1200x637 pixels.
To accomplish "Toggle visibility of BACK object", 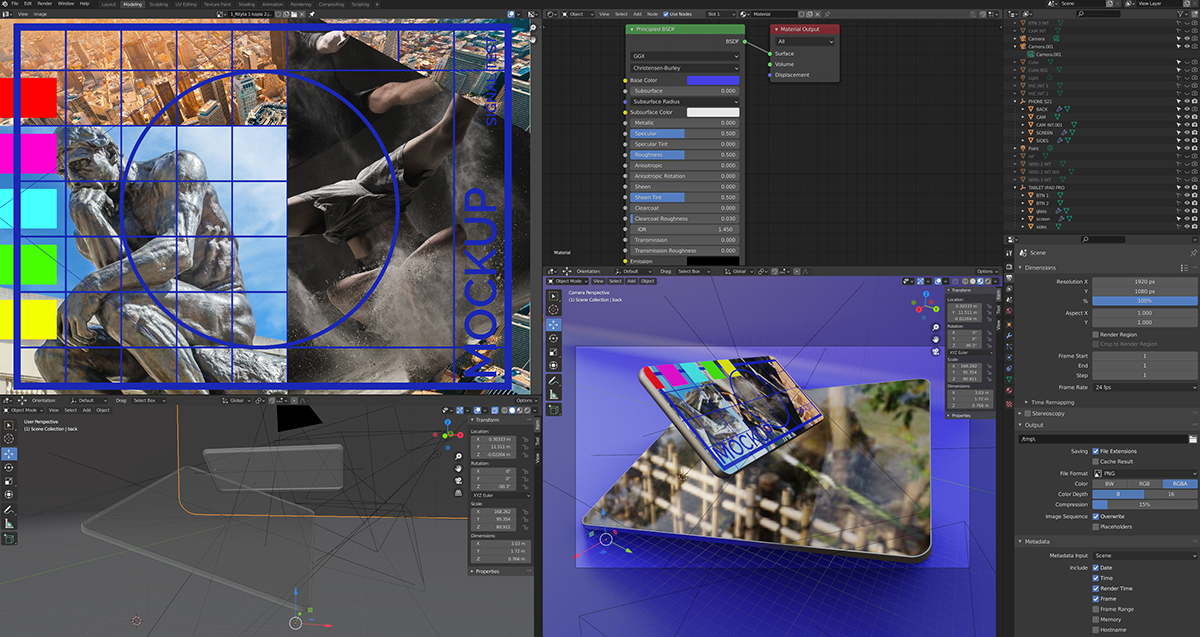I will pyautogui.click(x=1187, y=109).
